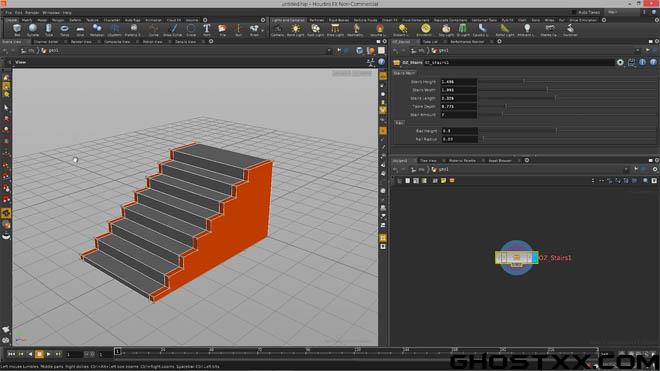The image size is (660, 371).
Task: Switch to the Composite View pane tab
Action: (x=117, y=42)
